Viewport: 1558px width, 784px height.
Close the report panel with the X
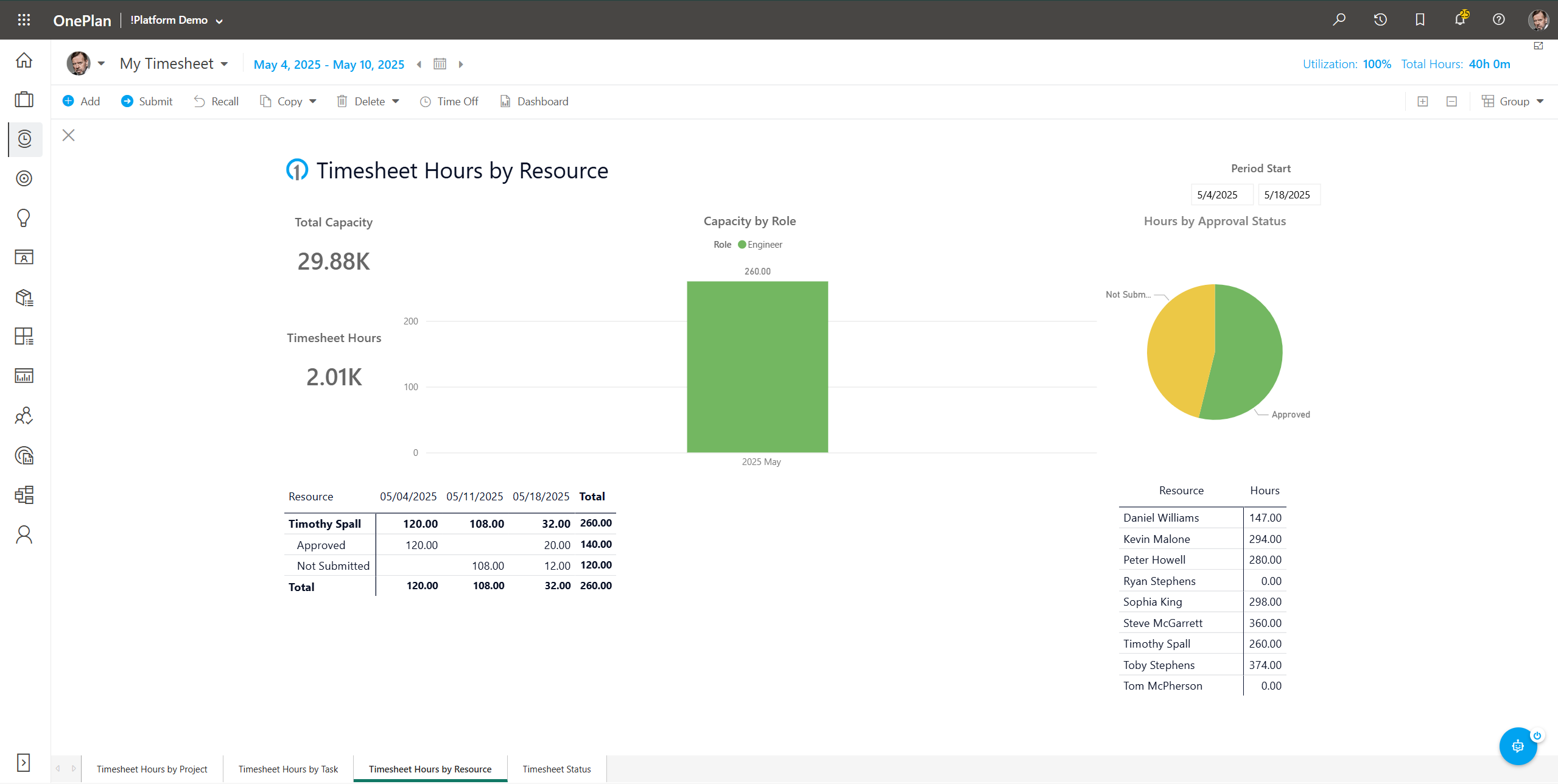click(x=68, y=135)
